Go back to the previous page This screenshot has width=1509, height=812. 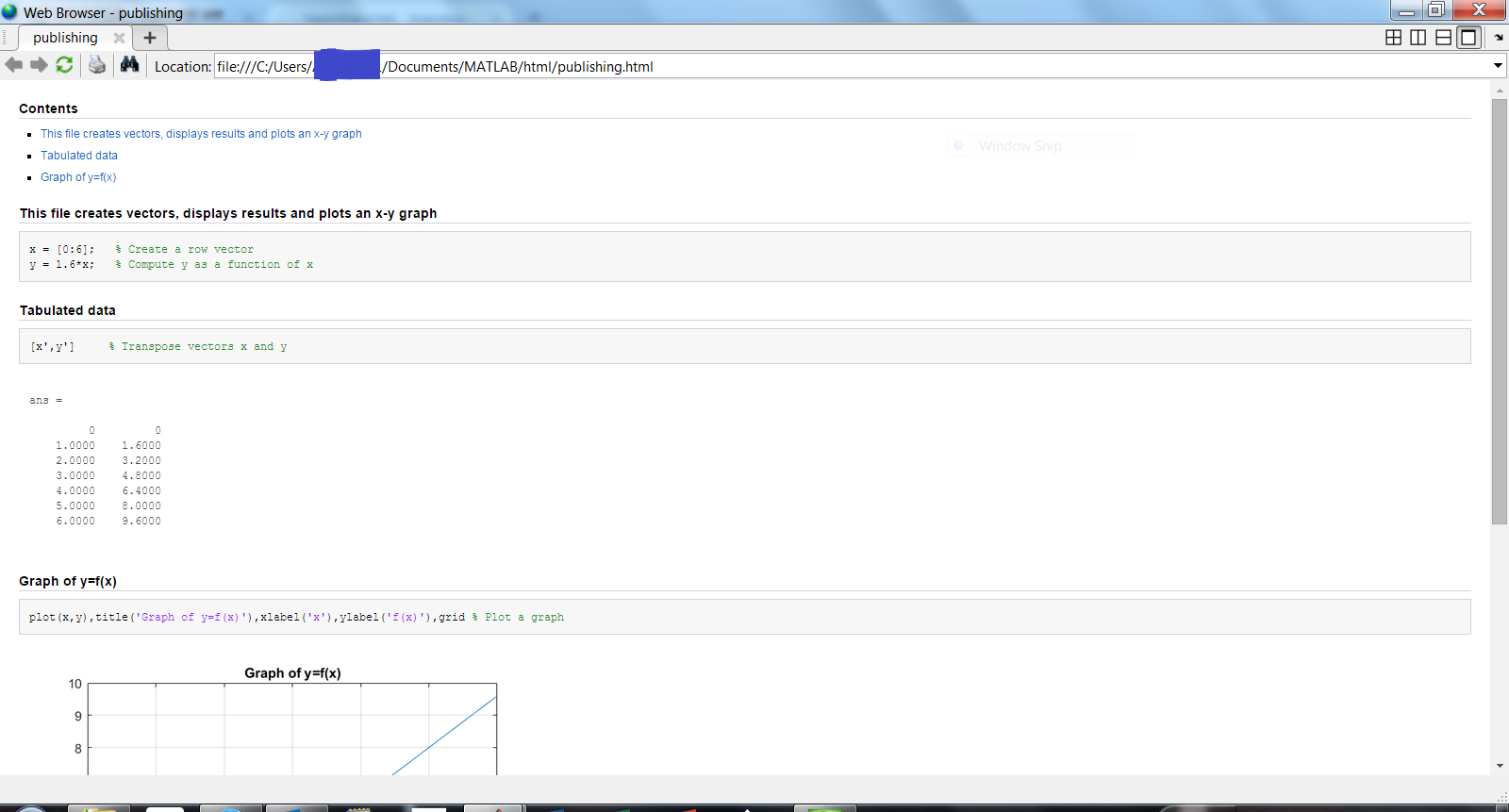(14, 65)
